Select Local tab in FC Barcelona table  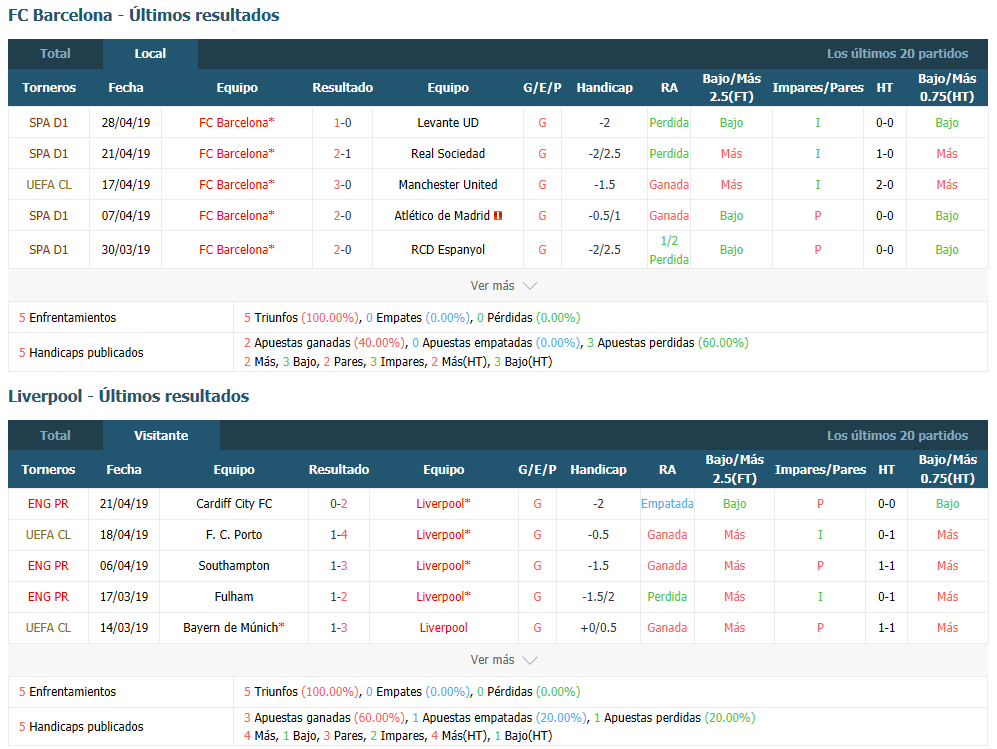pyautogui.click(x=150, y=54)
